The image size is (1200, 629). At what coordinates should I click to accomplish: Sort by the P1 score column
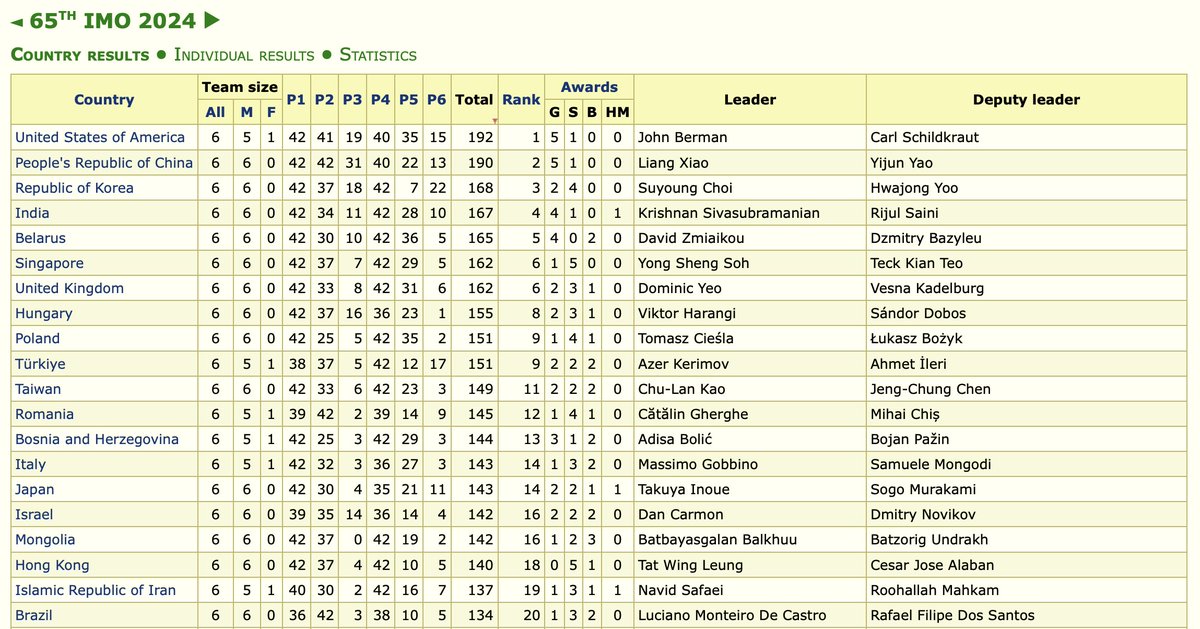click(296, 99)
